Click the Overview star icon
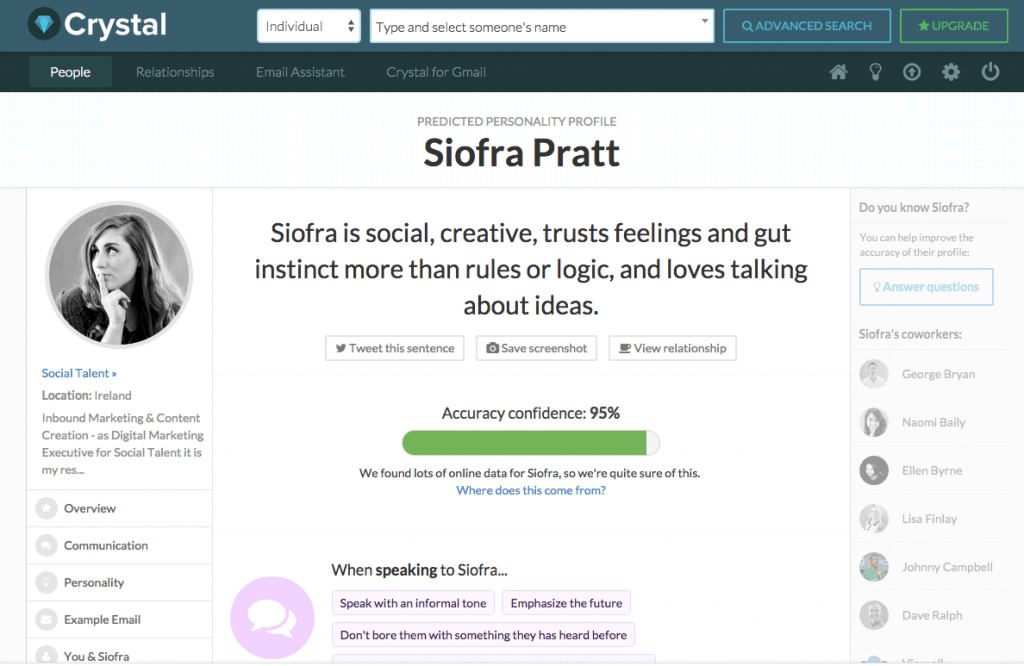Screen dimensions: 1024x666 point(46,508)
